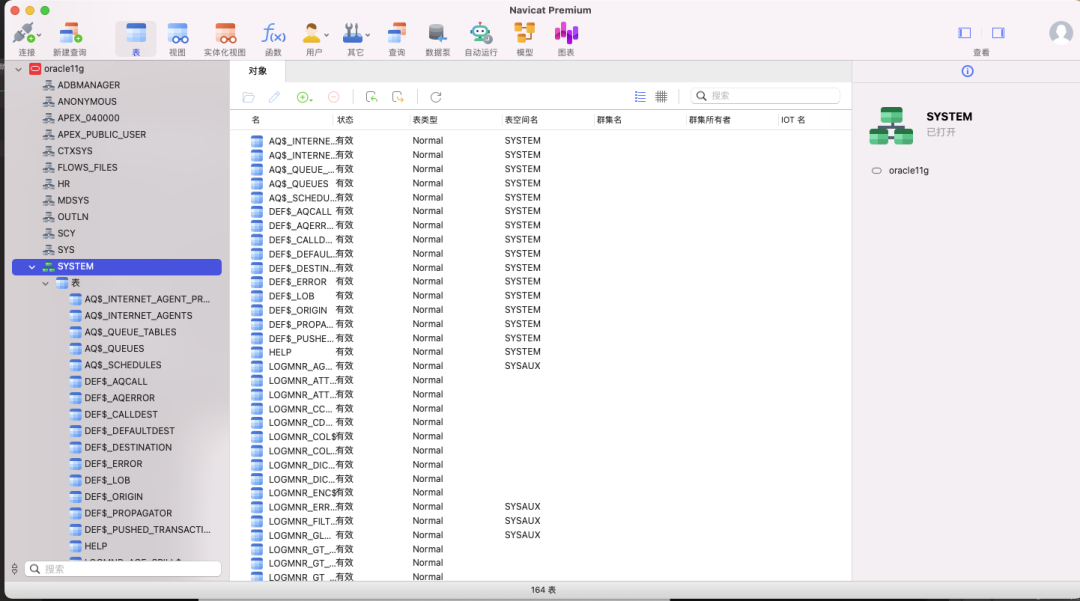Click the green new table icon
Screen dimensions: 1080x601
coord(304,97)
